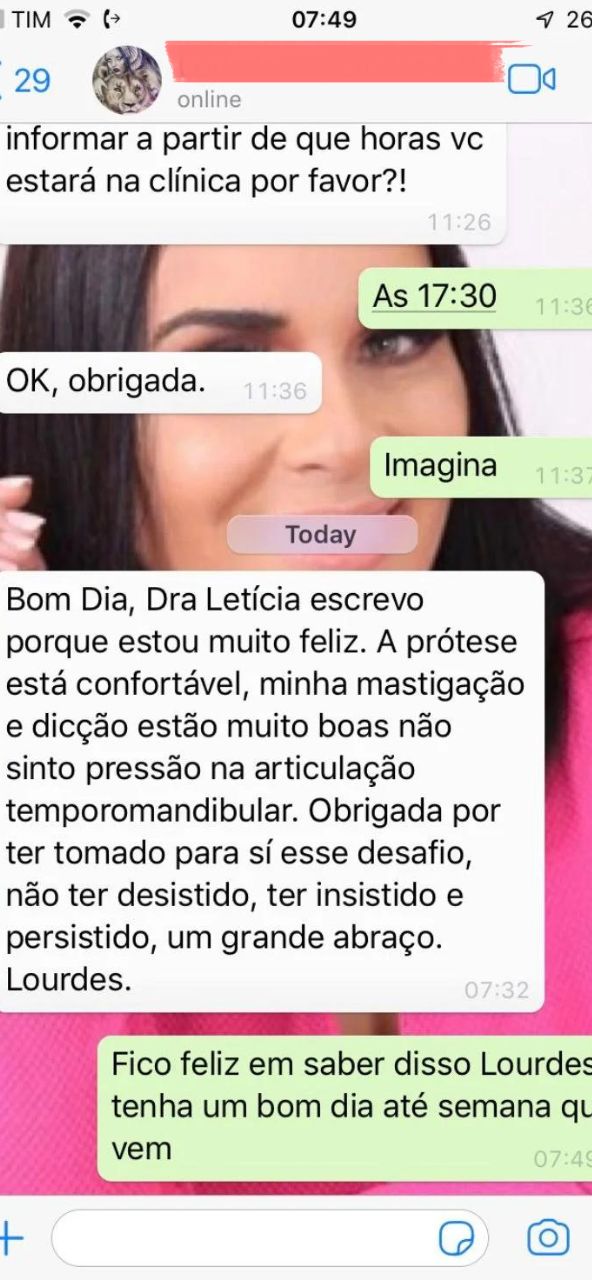
Task: Tap the underlined 17:30 time link
Action: click(x=434, y=296)
